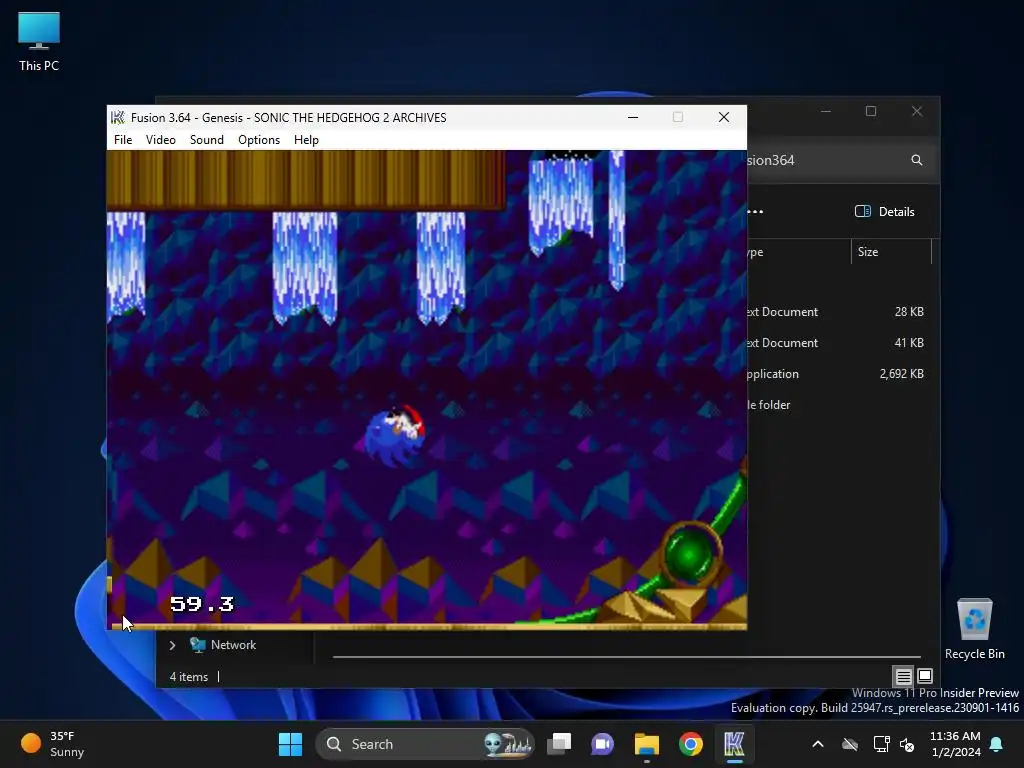
Task: Click the taskbar Search box
Action: [x=425, y=744]
